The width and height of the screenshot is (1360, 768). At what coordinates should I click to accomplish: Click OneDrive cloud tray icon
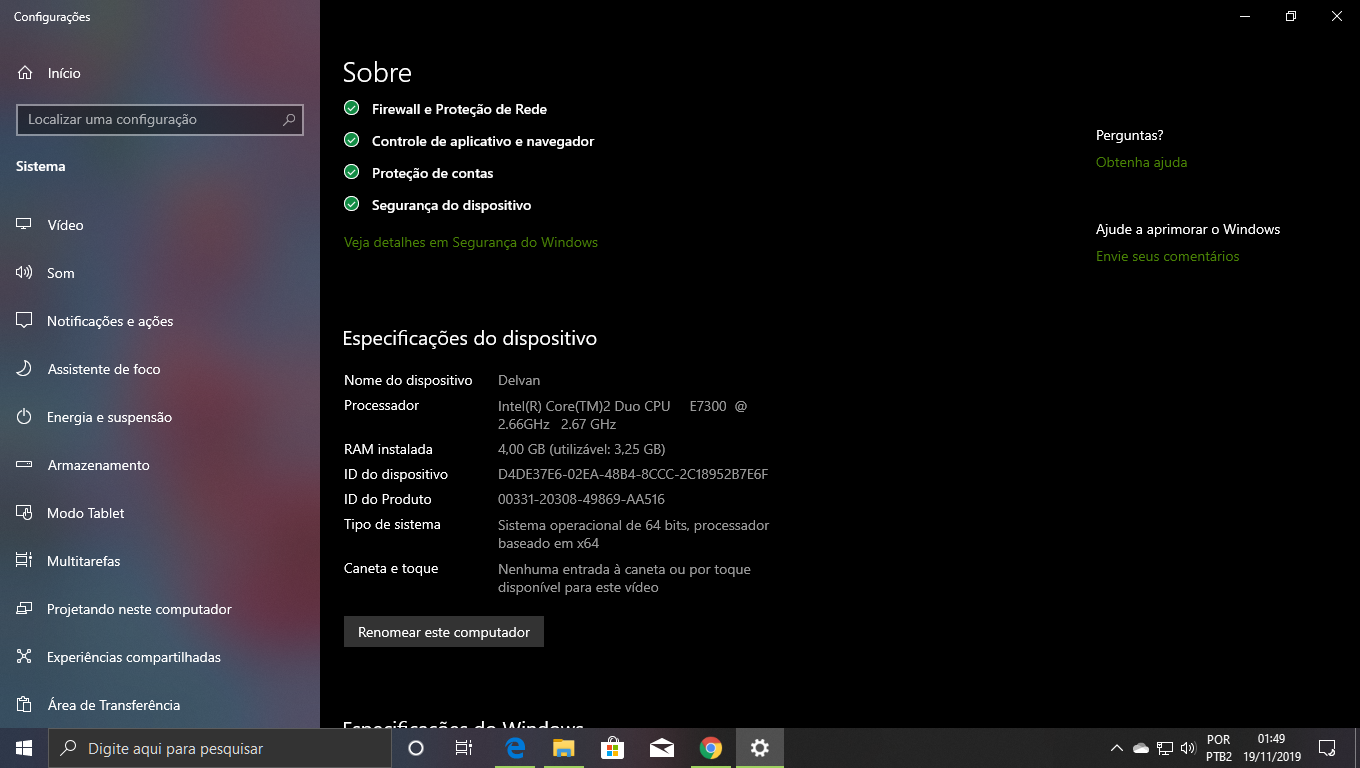tap(1141, 748)
